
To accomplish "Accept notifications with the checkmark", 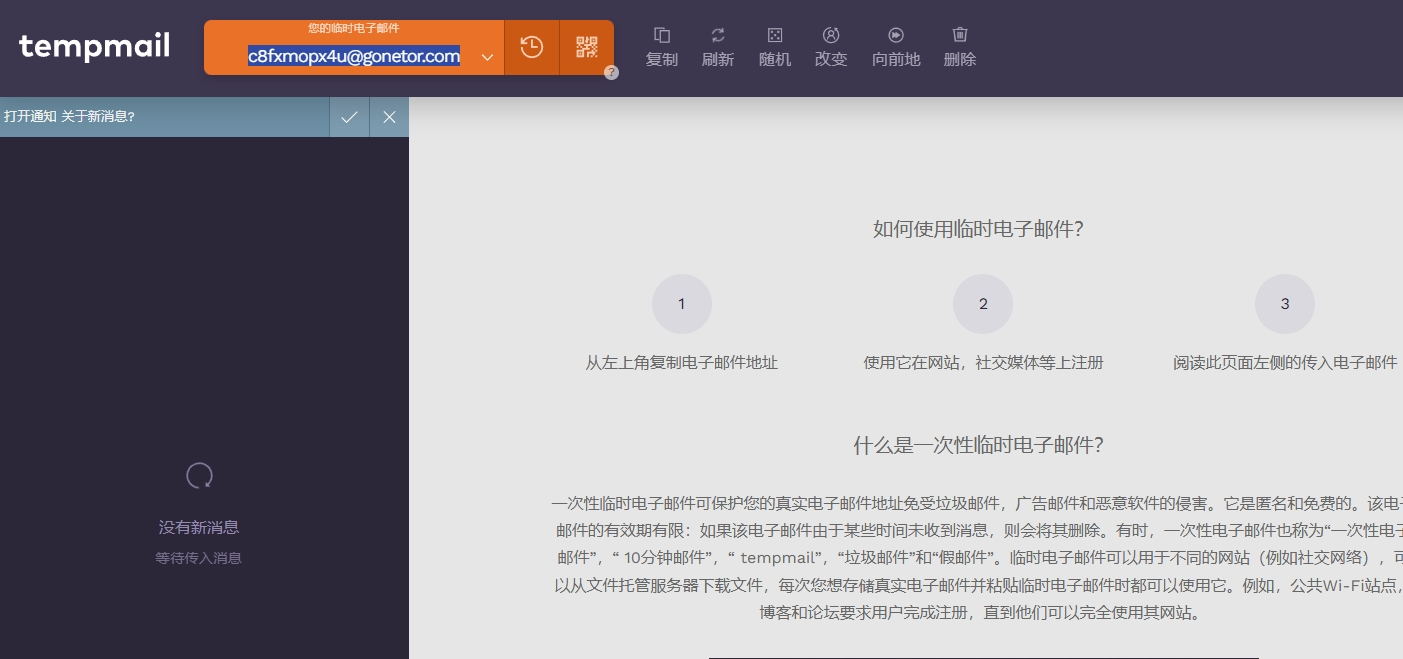I will (349, 117).
